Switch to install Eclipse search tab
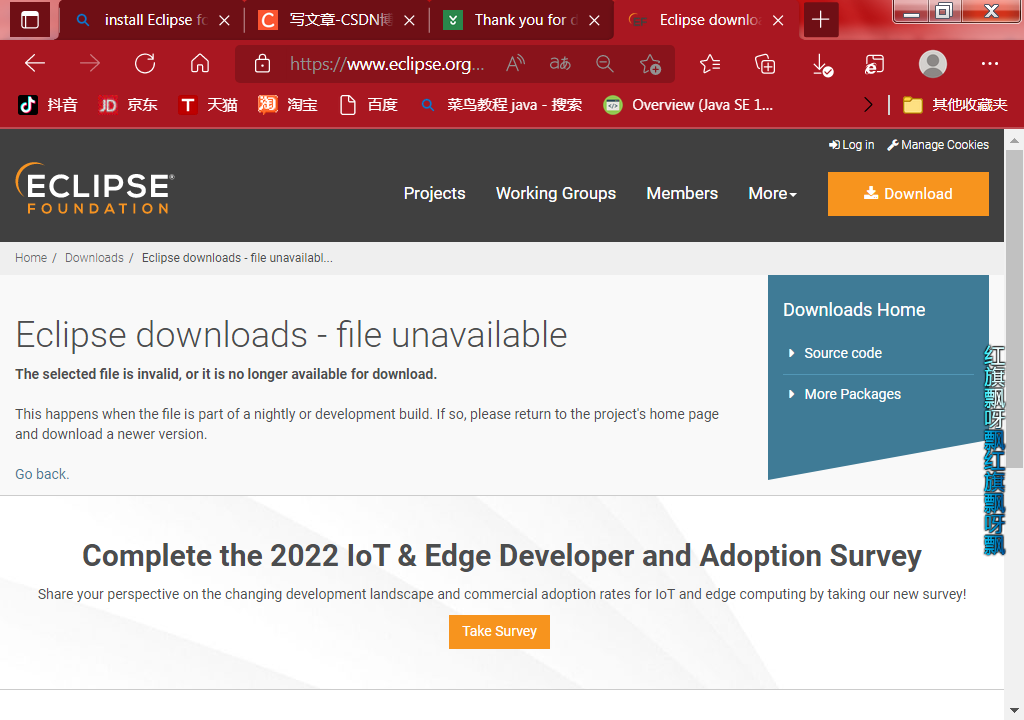Viewport: 1024px width, 720px height. (x=144, y=20)
